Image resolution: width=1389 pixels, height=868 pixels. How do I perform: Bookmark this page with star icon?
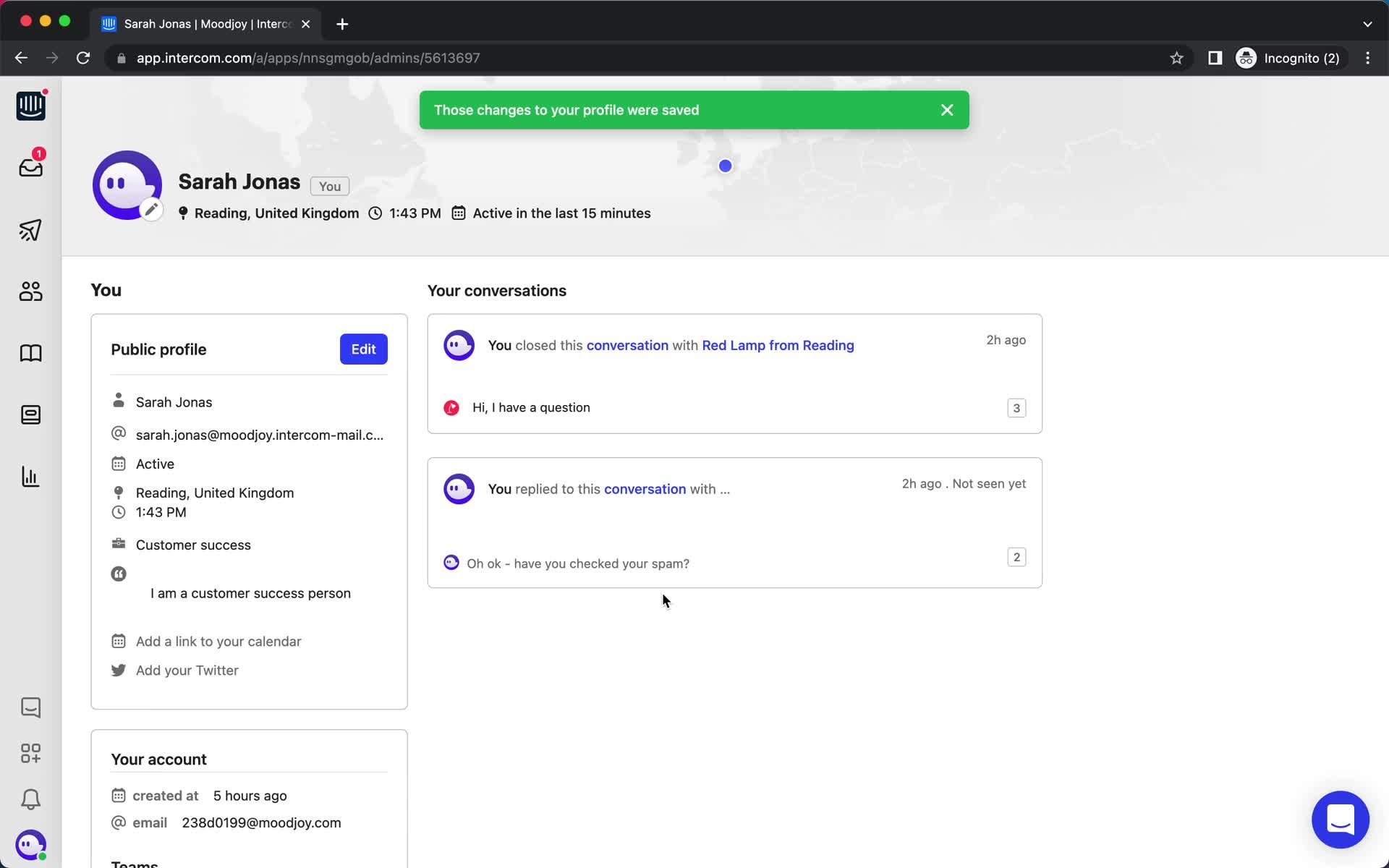1176,58
